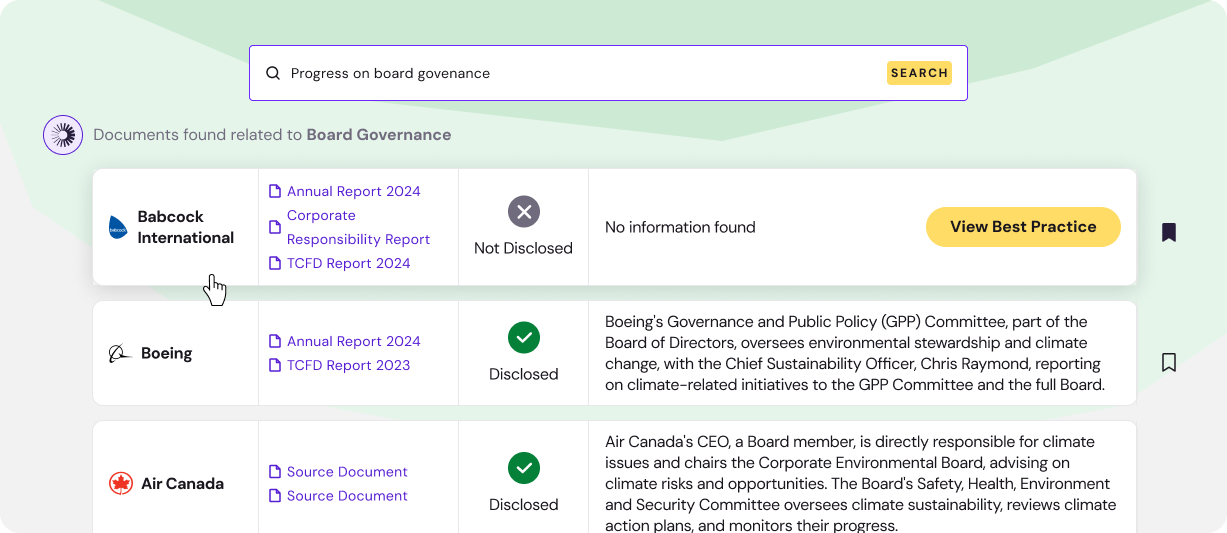Click the View Best Practice button

tap(1022, 227)
